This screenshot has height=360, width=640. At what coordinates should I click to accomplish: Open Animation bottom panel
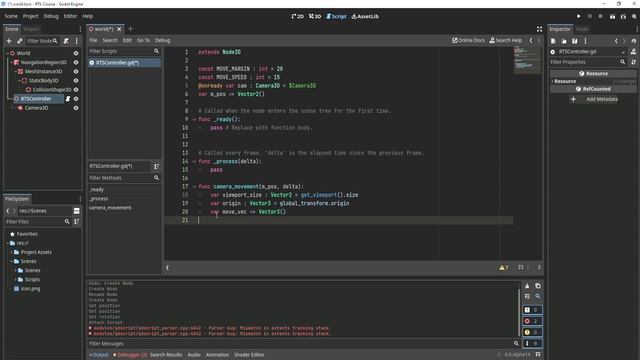point(217,355)
